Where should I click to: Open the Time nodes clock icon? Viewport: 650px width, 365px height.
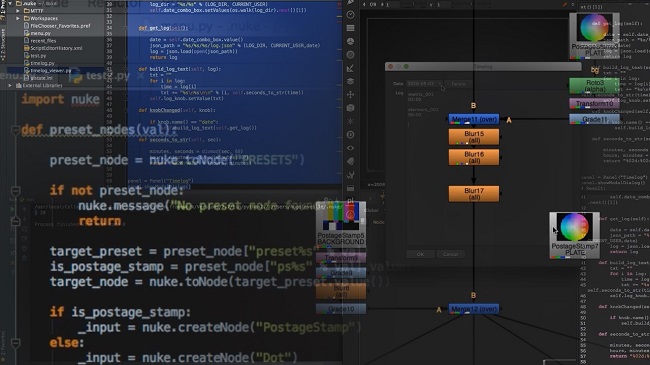coord(350,15)
